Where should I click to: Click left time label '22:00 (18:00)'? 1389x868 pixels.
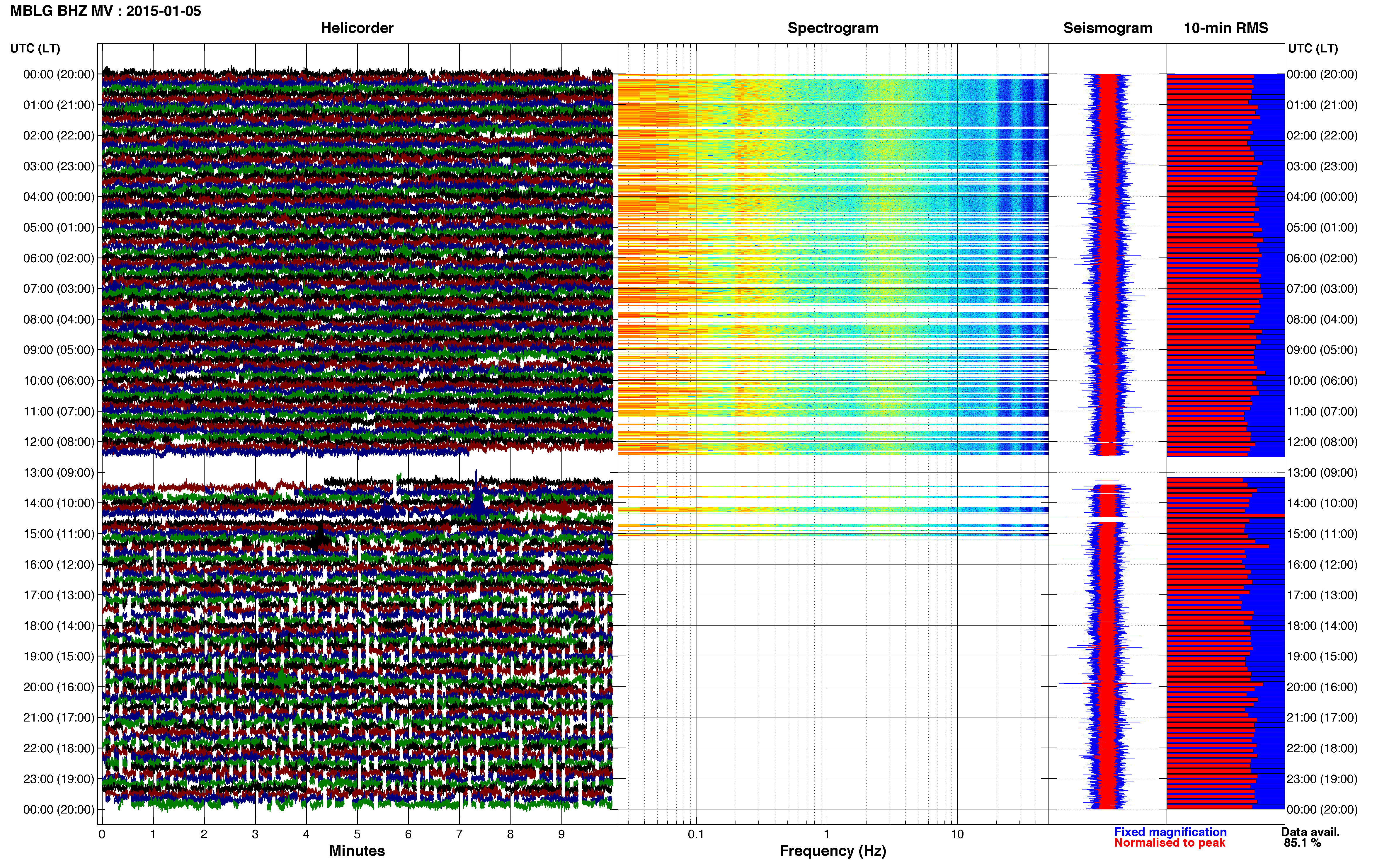59,748
